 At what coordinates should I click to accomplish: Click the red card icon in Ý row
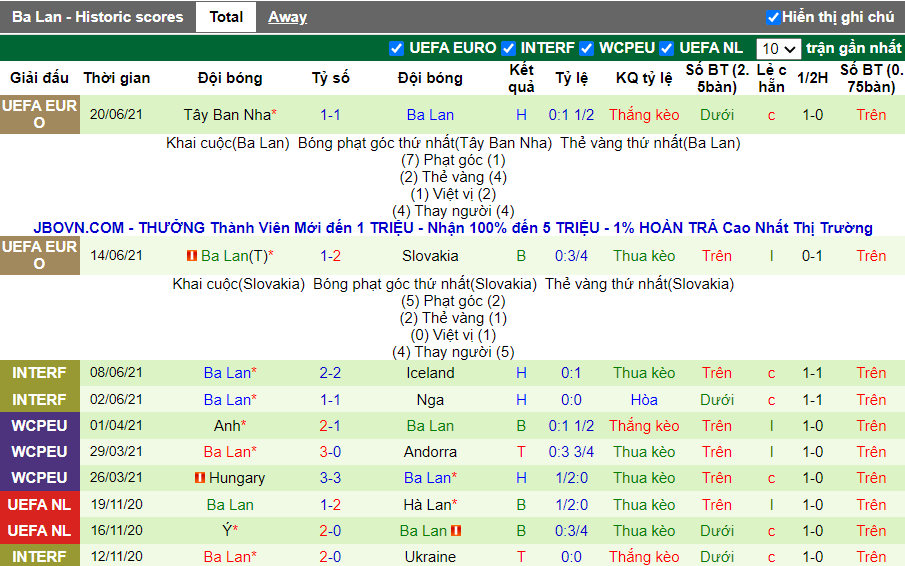tap(456, 530)
